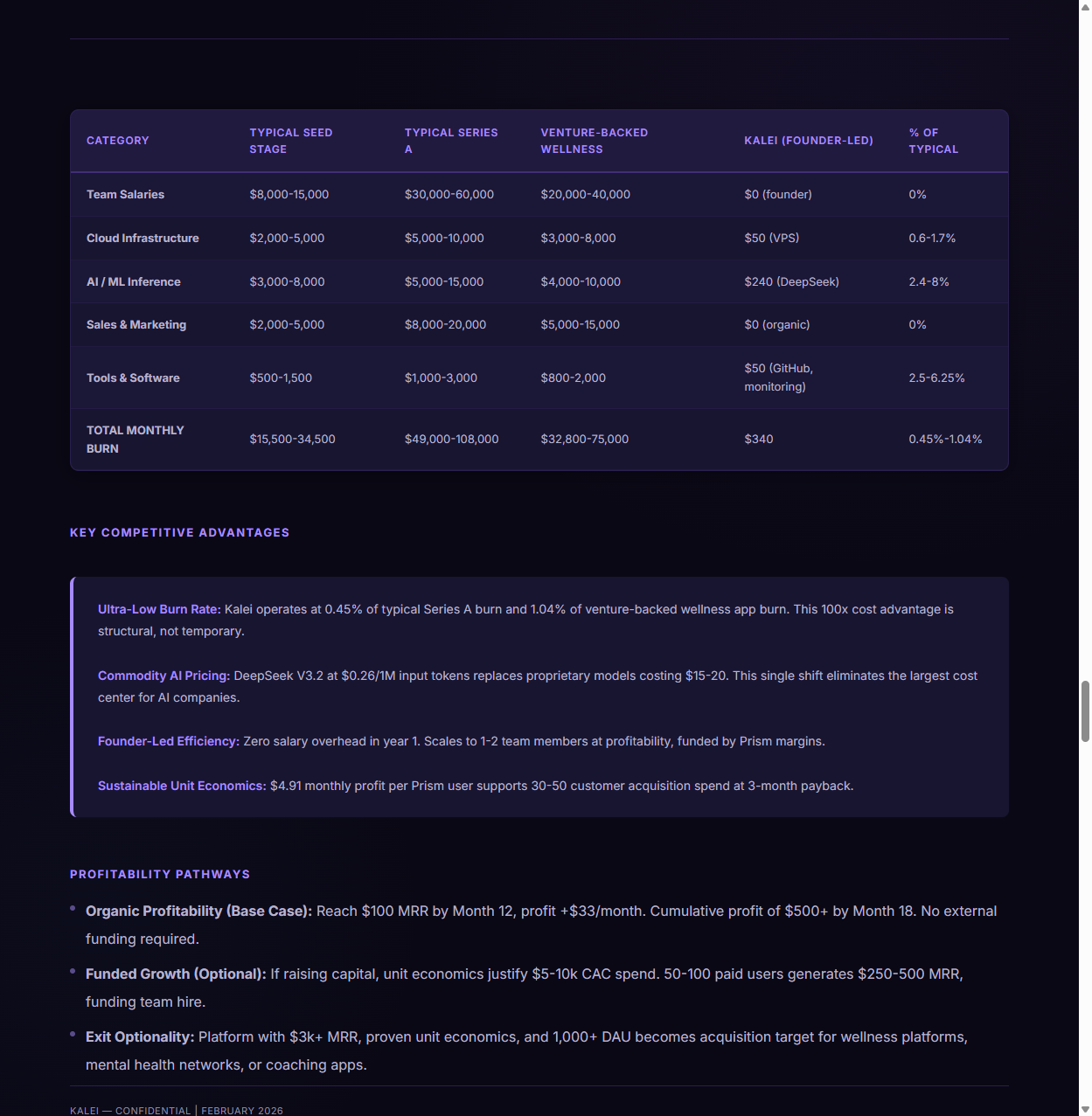Screen dimensions: 1092x1116
Task: Click the Total Monthly Burn row label
Action: coord(135,440)
